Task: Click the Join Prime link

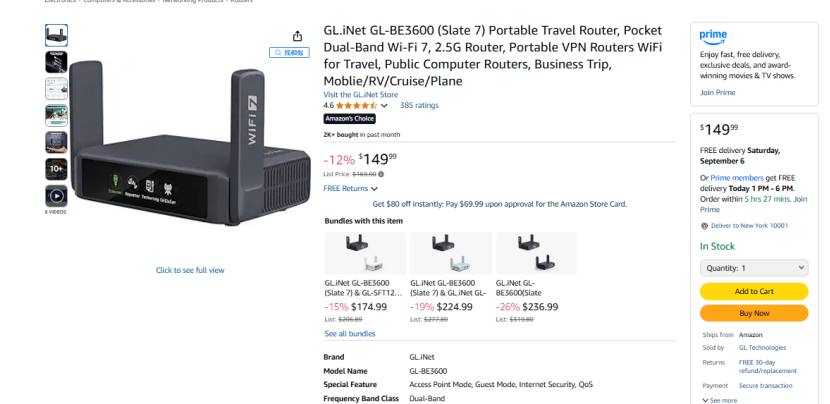Action: [x=717, y=92]
